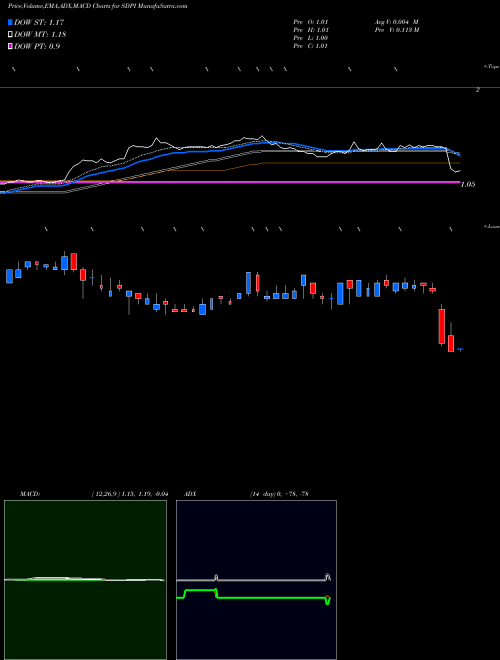The width and height of the screenshot is (500, 660).
Task: Open the green MACD indicator chart
Action: tap(85, 580)
